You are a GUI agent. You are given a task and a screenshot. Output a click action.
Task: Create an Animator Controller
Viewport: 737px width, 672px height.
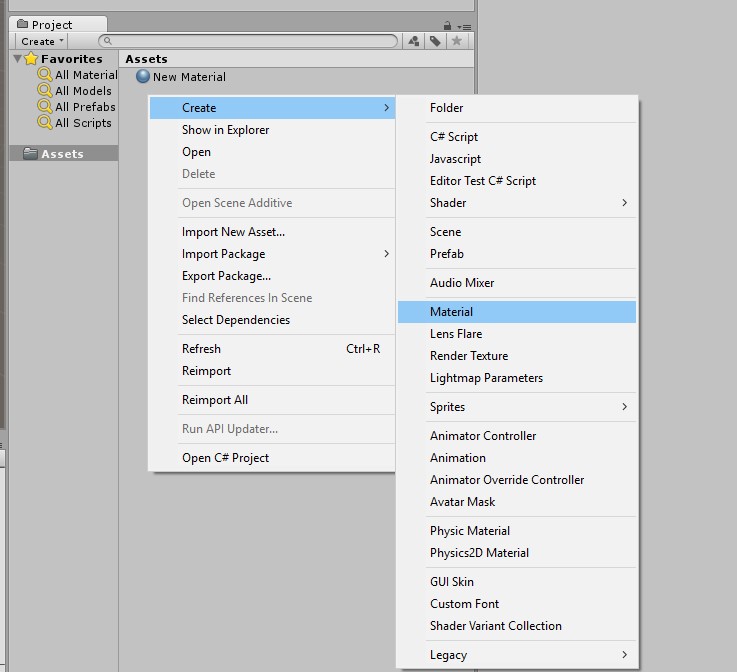coord(517,436)
